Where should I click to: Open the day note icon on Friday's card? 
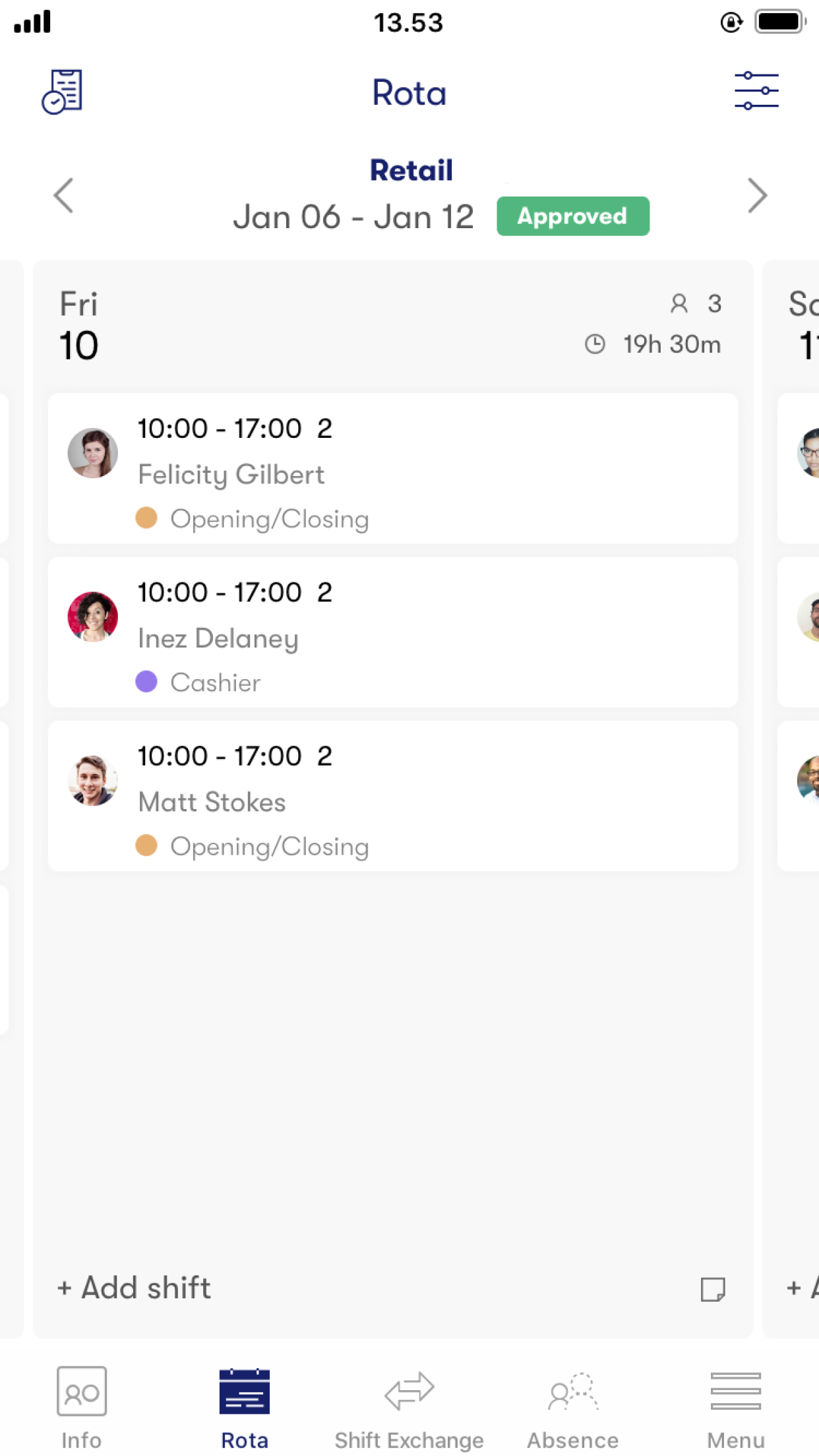pos(714,1289)
